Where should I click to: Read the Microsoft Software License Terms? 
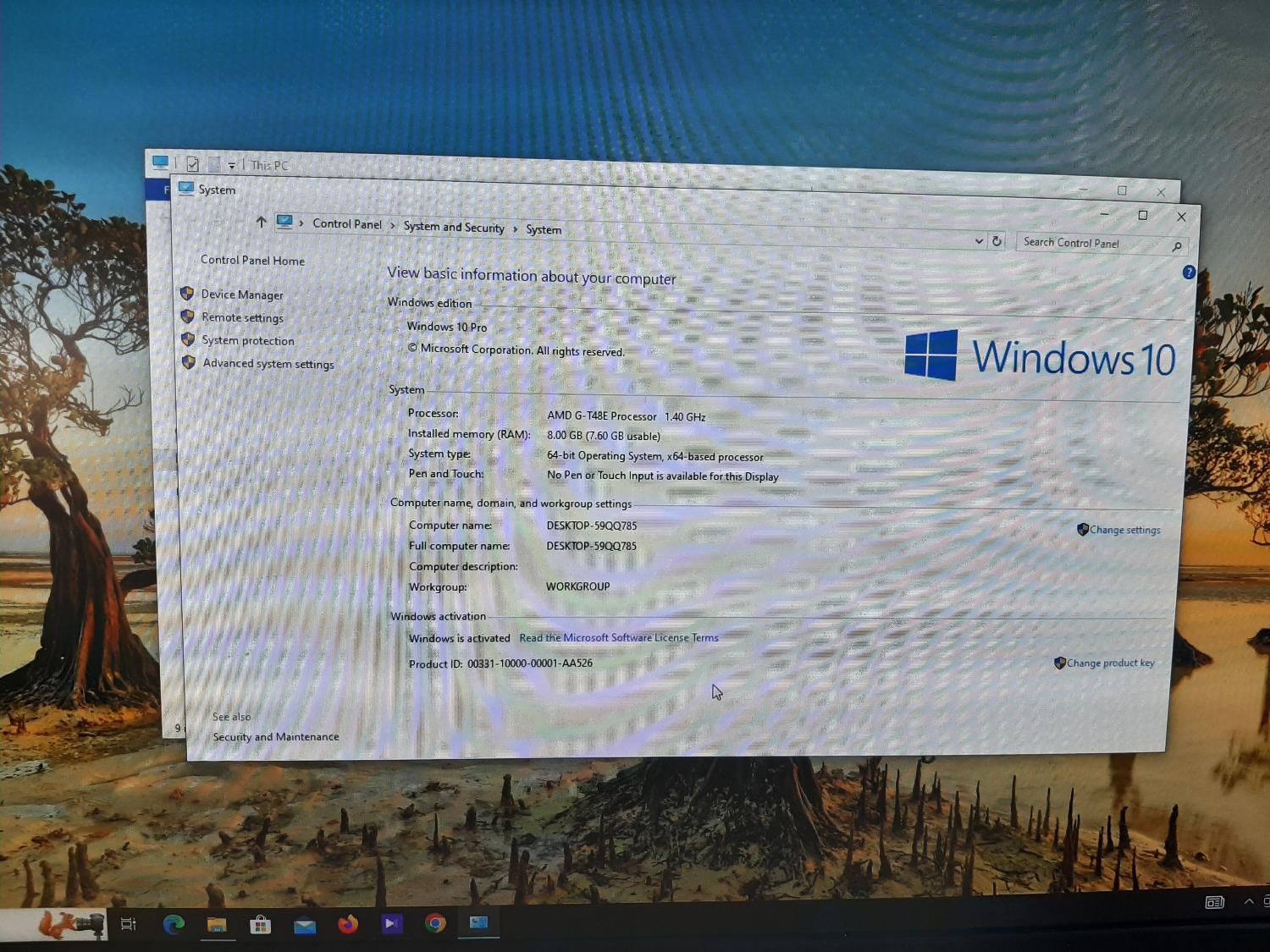619,638
